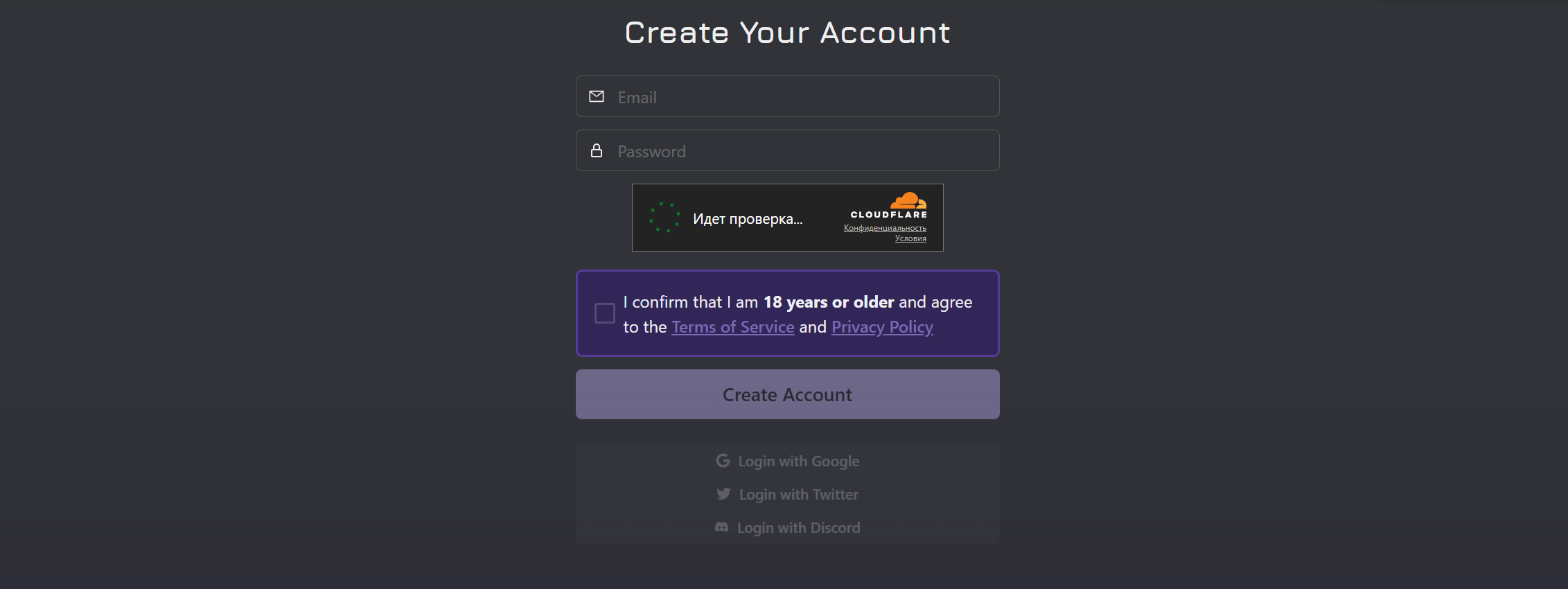Check the 18 years or older checkbox
1568x589 pixels.
(605, 313)
